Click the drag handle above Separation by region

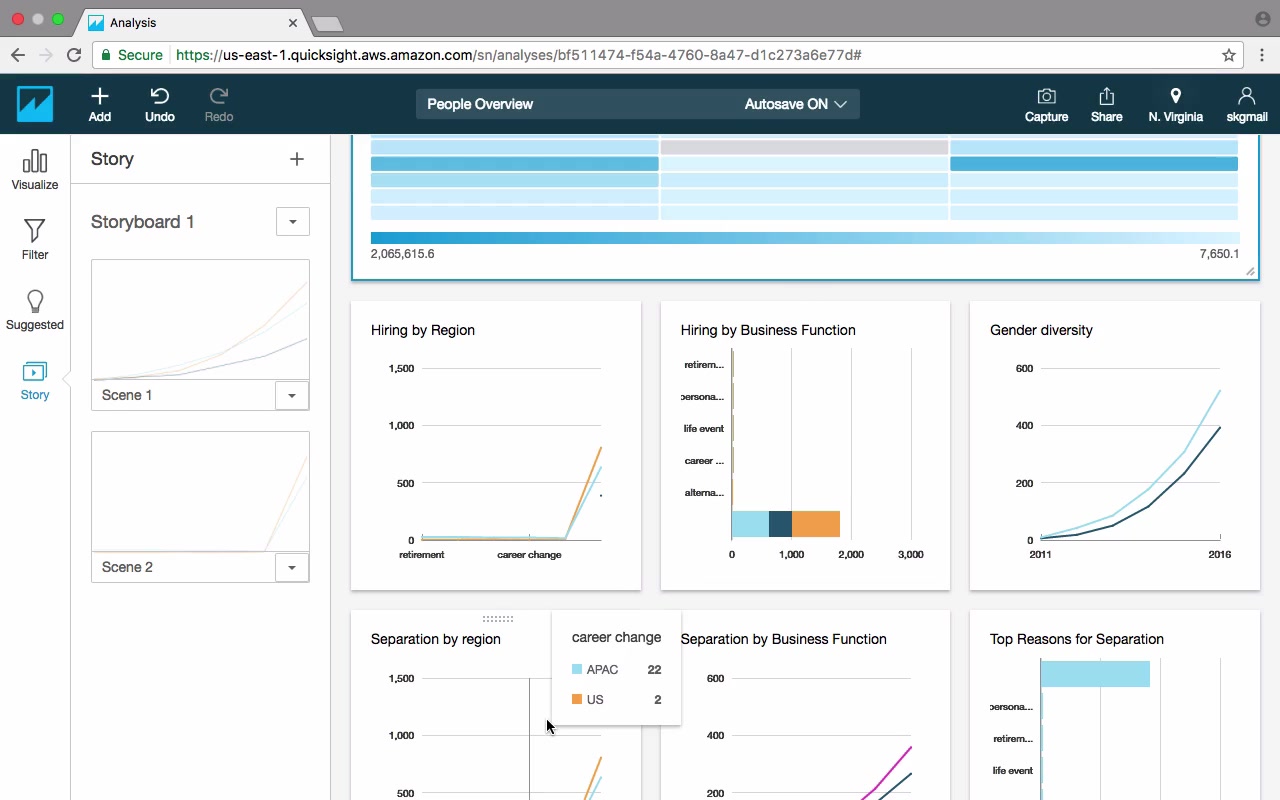(497, 619)
